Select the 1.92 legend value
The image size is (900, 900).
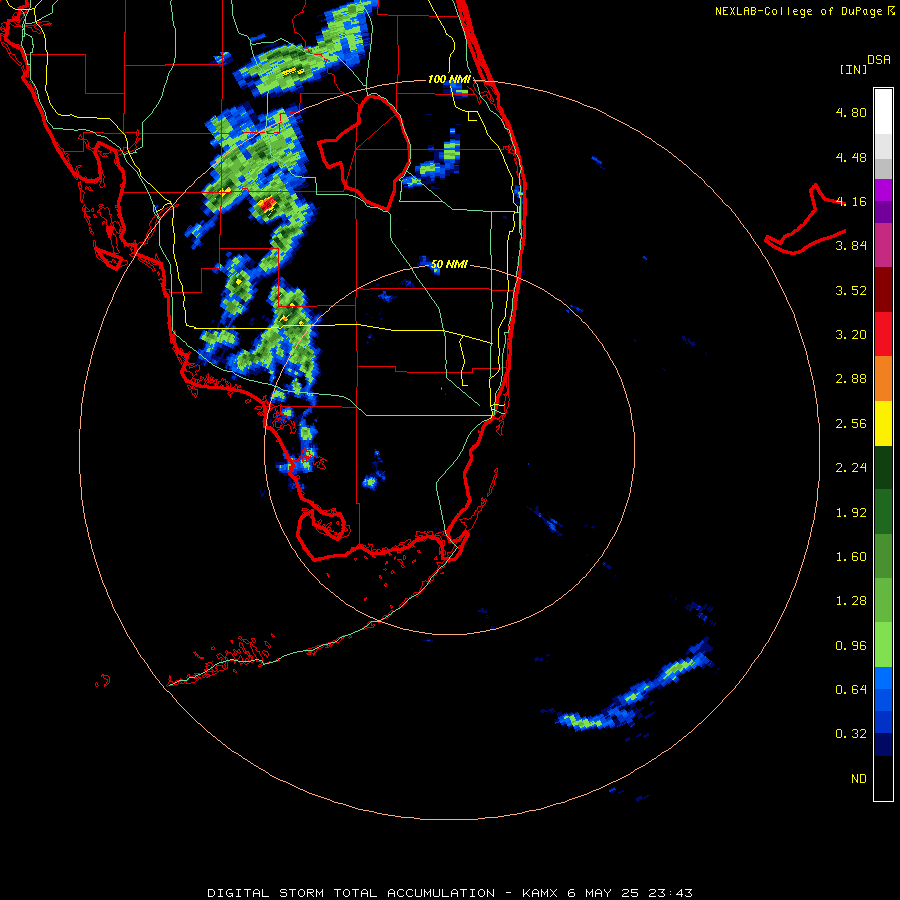851,513
